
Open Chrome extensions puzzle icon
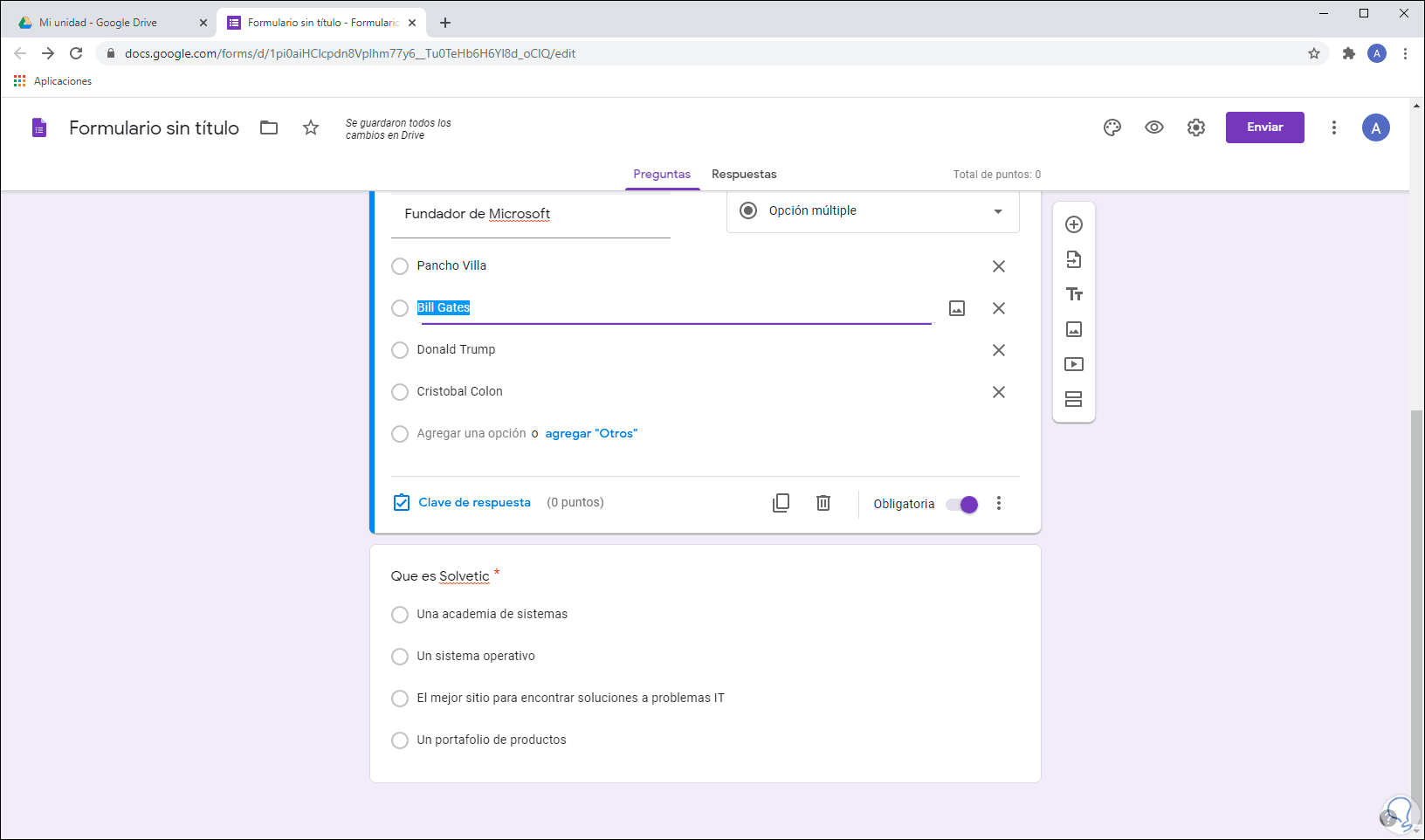tap(1349, 53)
